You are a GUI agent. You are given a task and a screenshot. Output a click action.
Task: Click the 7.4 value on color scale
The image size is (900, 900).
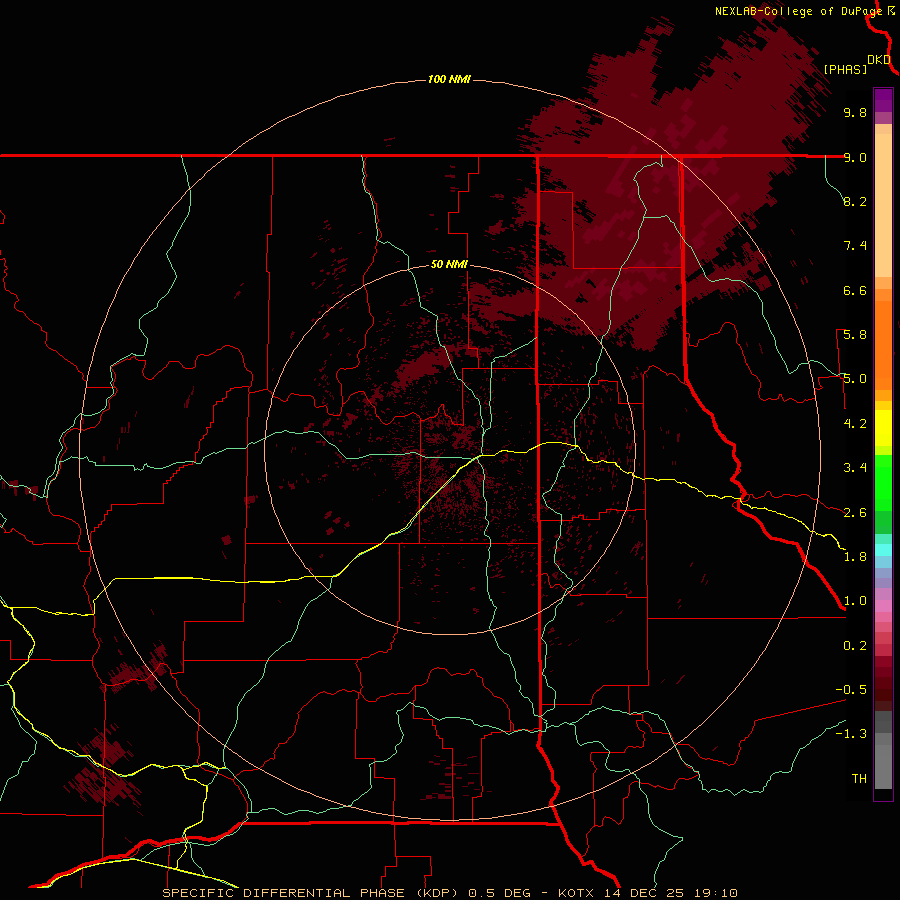tap(855, 246)
